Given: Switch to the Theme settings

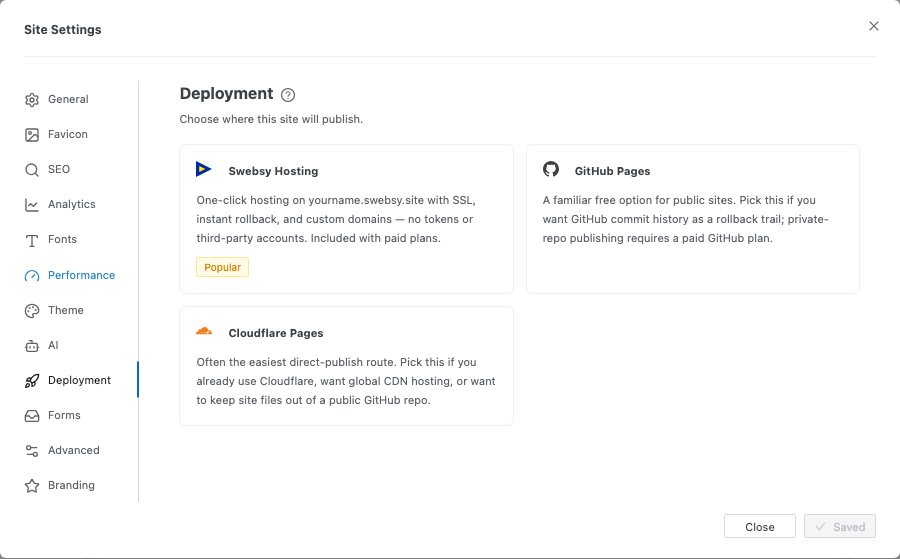Looking at the screenshot, I should click(x=66, y=310).
